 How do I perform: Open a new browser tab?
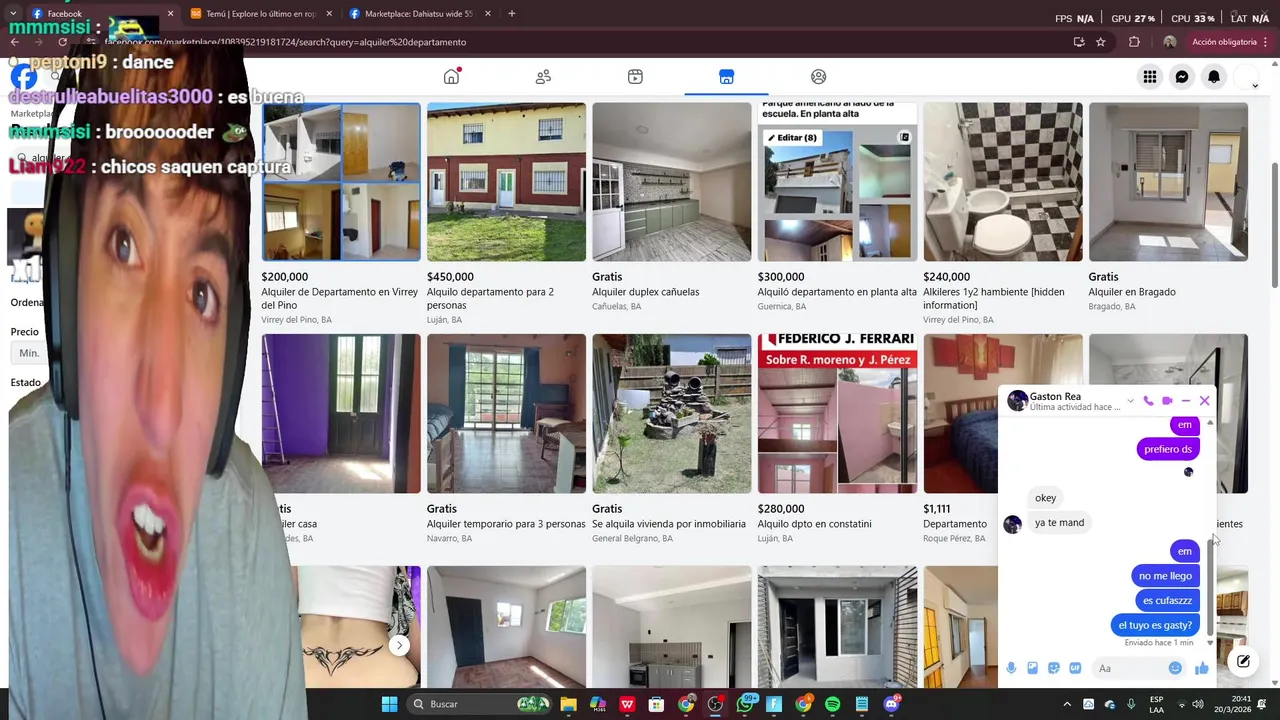point(511,14)
